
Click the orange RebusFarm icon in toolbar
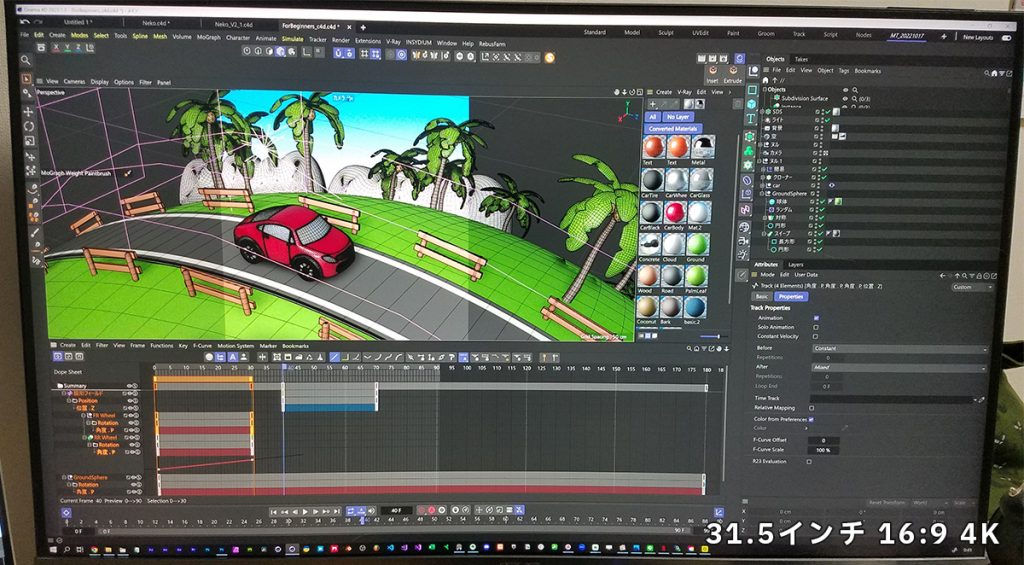[549, 57]
